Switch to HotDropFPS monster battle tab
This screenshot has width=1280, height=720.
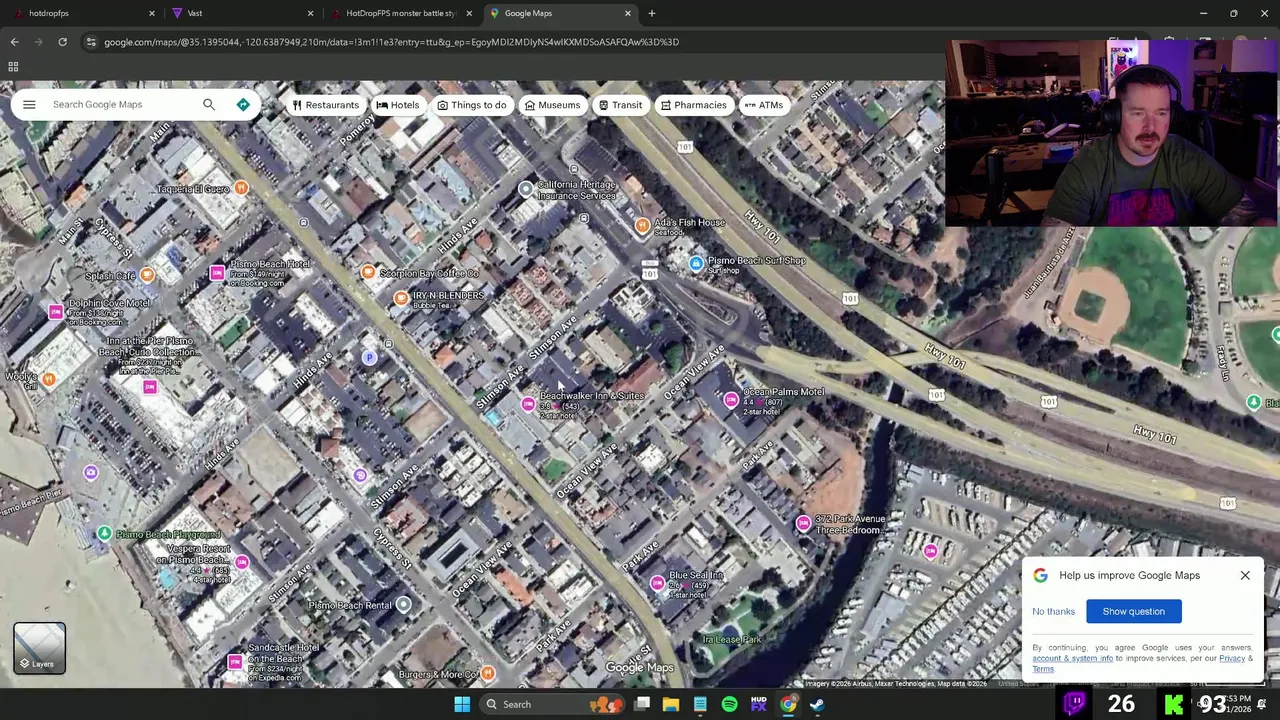(x=400, y=13)
